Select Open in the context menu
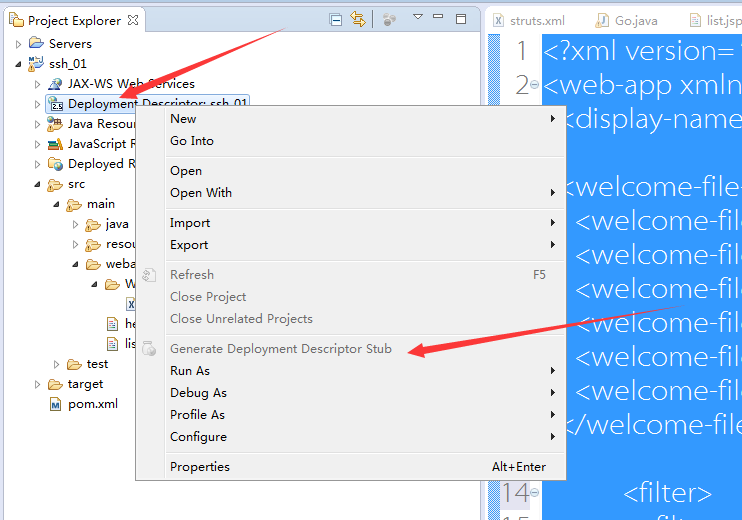Screen dimensions: 742x520 [x=365, y=171]
